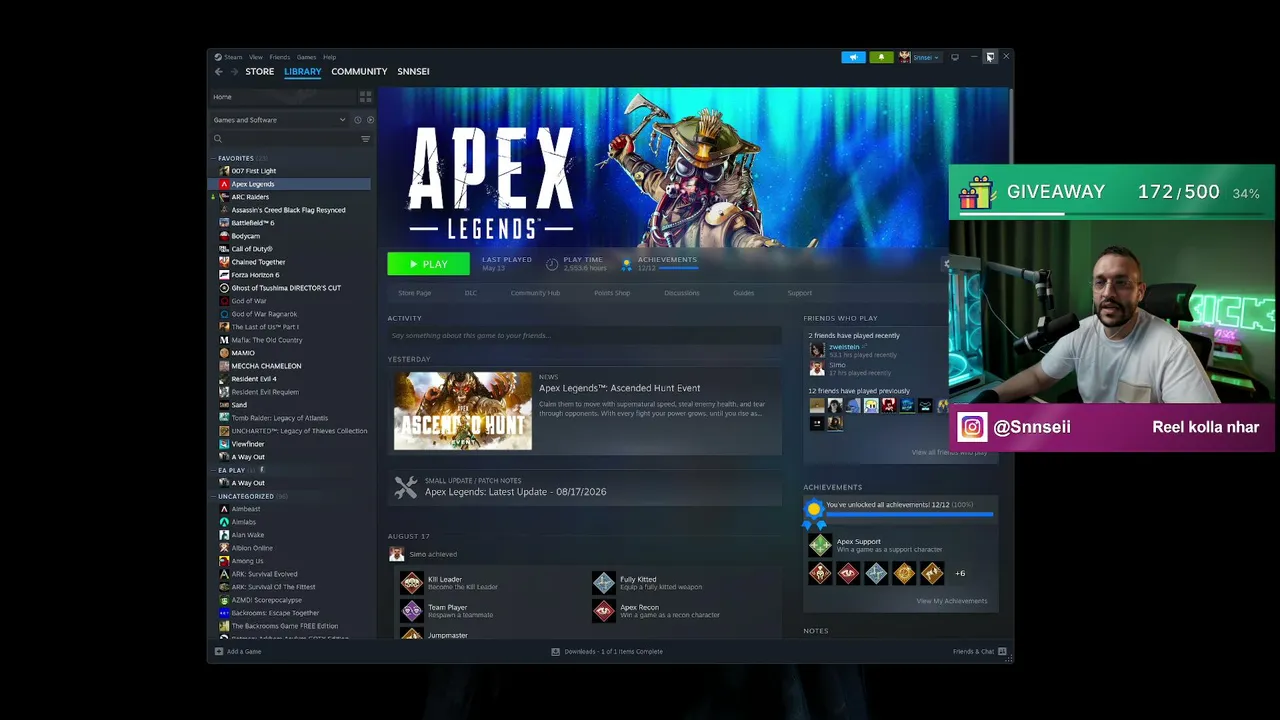Select God of War Ragnarök in the library list
The height and width of the screenshot is (720, 1280).
tap(290, 314)
